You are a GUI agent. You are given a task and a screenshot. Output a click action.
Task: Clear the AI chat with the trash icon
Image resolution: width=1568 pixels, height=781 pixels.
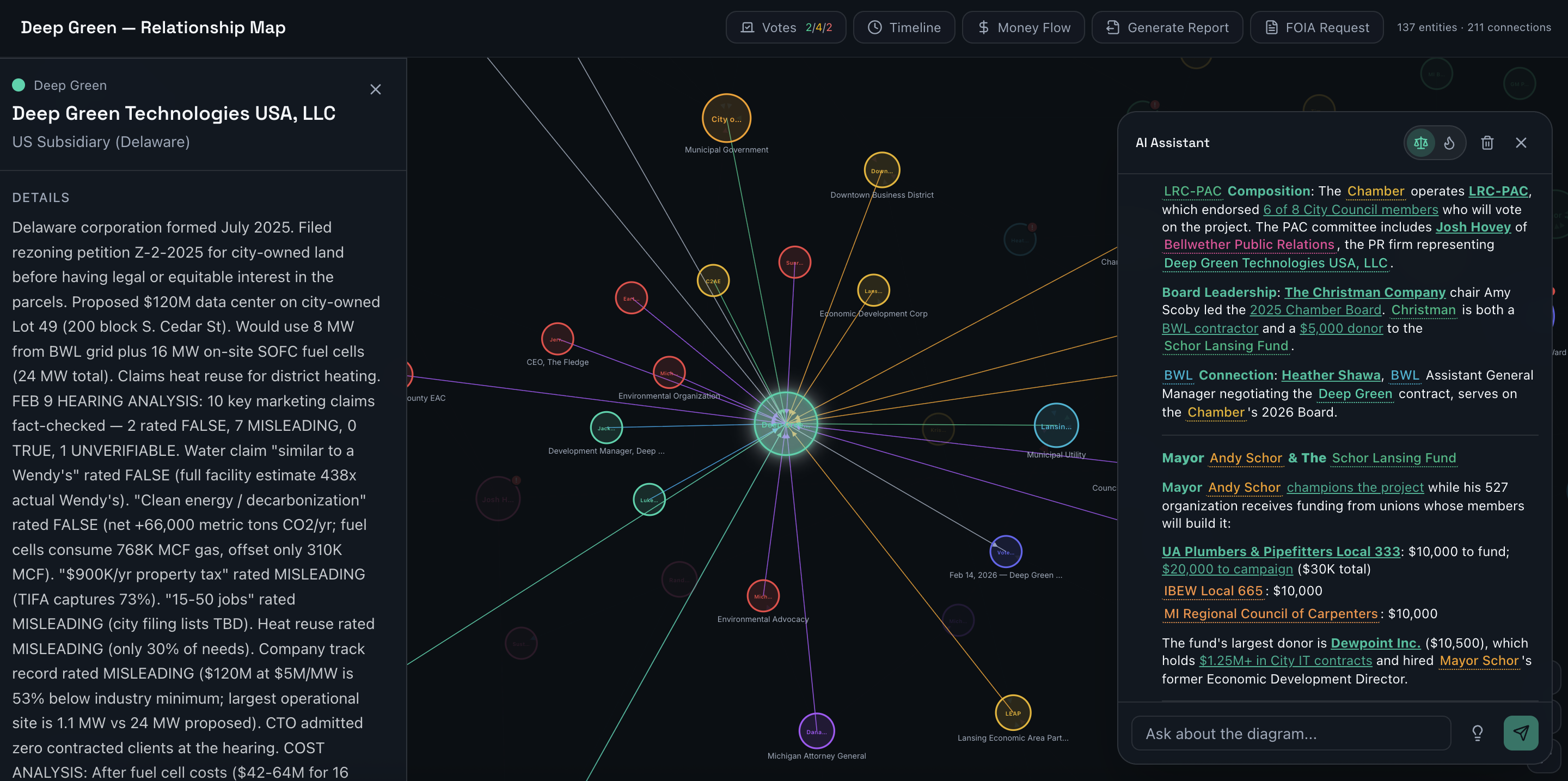[1487, 143]
